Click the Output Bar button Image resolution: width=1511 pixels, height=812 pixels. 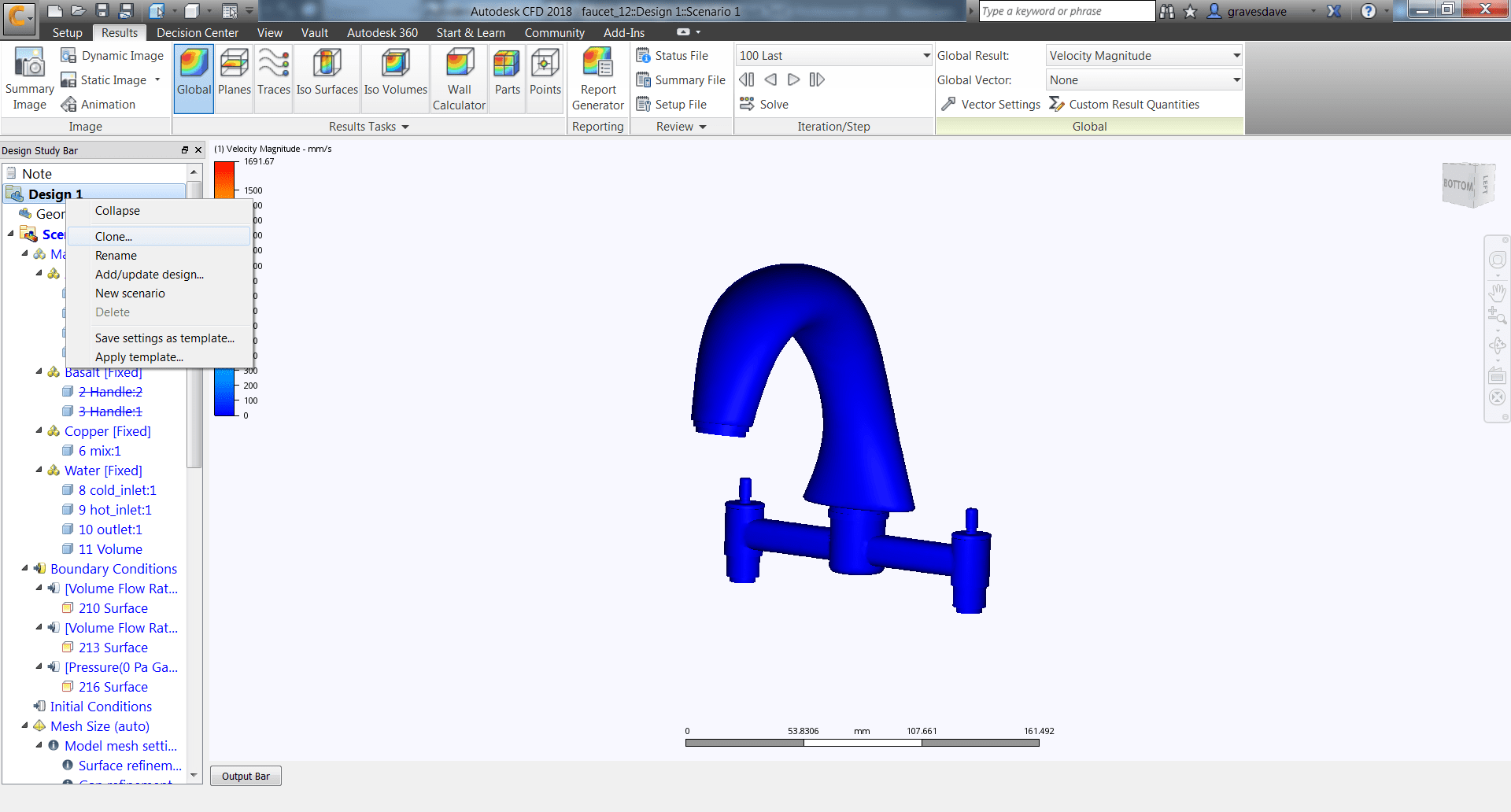click(x=245, y=775)
